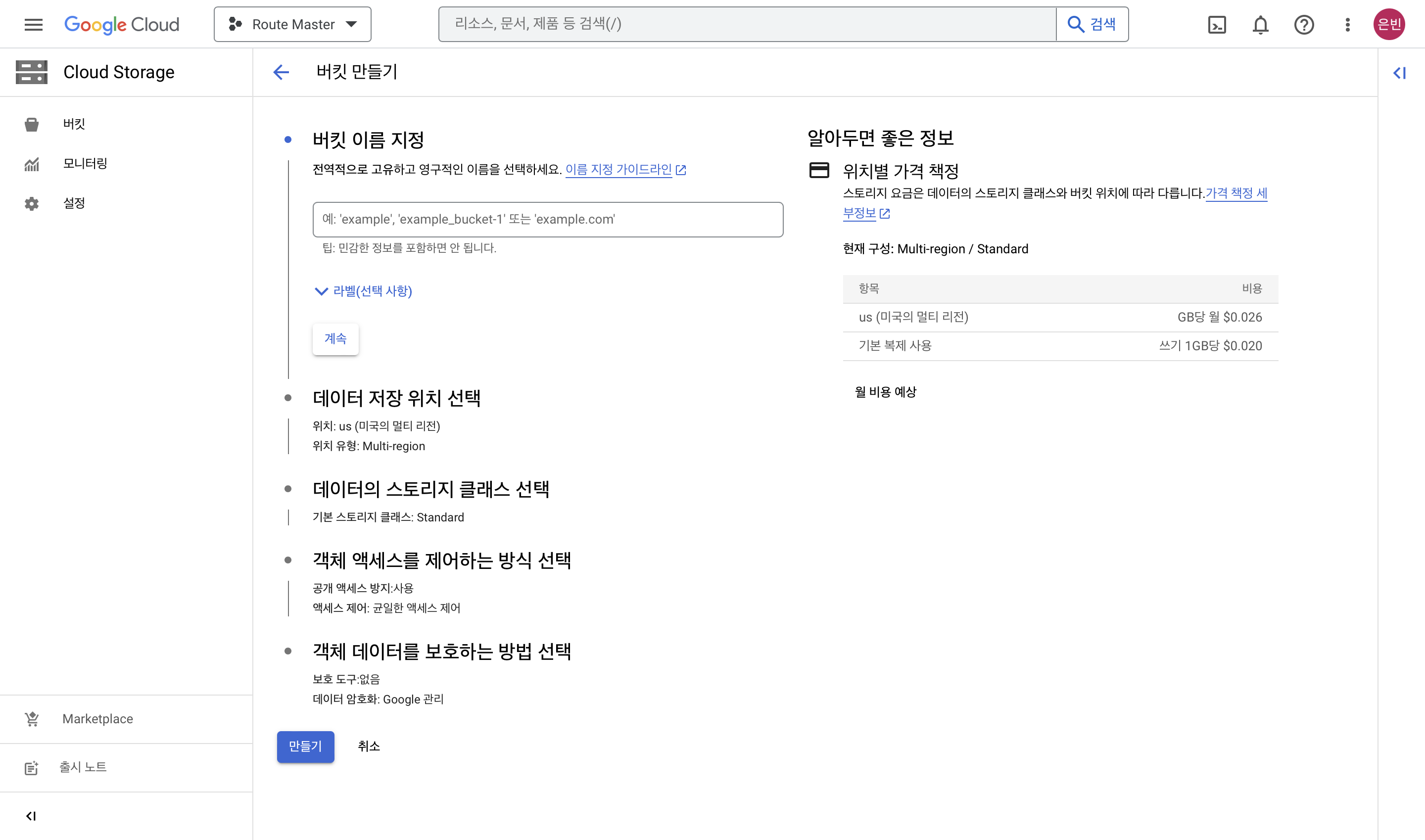
Task: Go to 버킷 in sidebar
Action: pos(74,124)
